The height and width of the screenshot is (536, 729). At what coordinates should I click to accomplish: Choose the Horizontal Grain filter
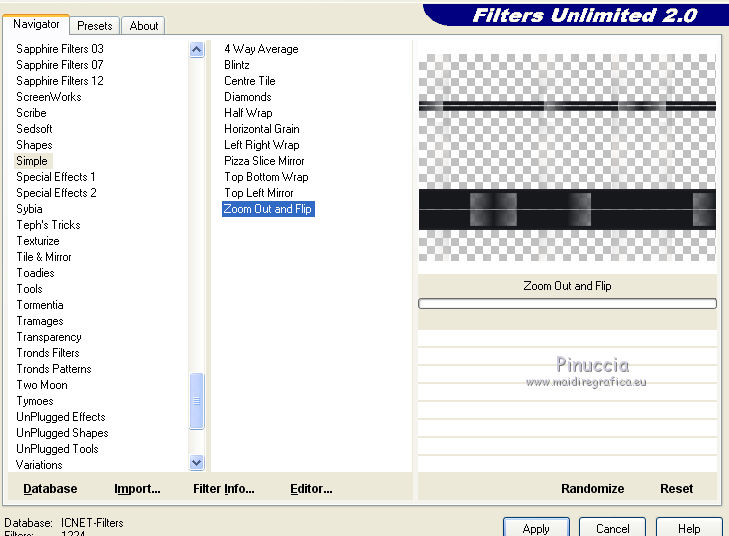point(262,129)
